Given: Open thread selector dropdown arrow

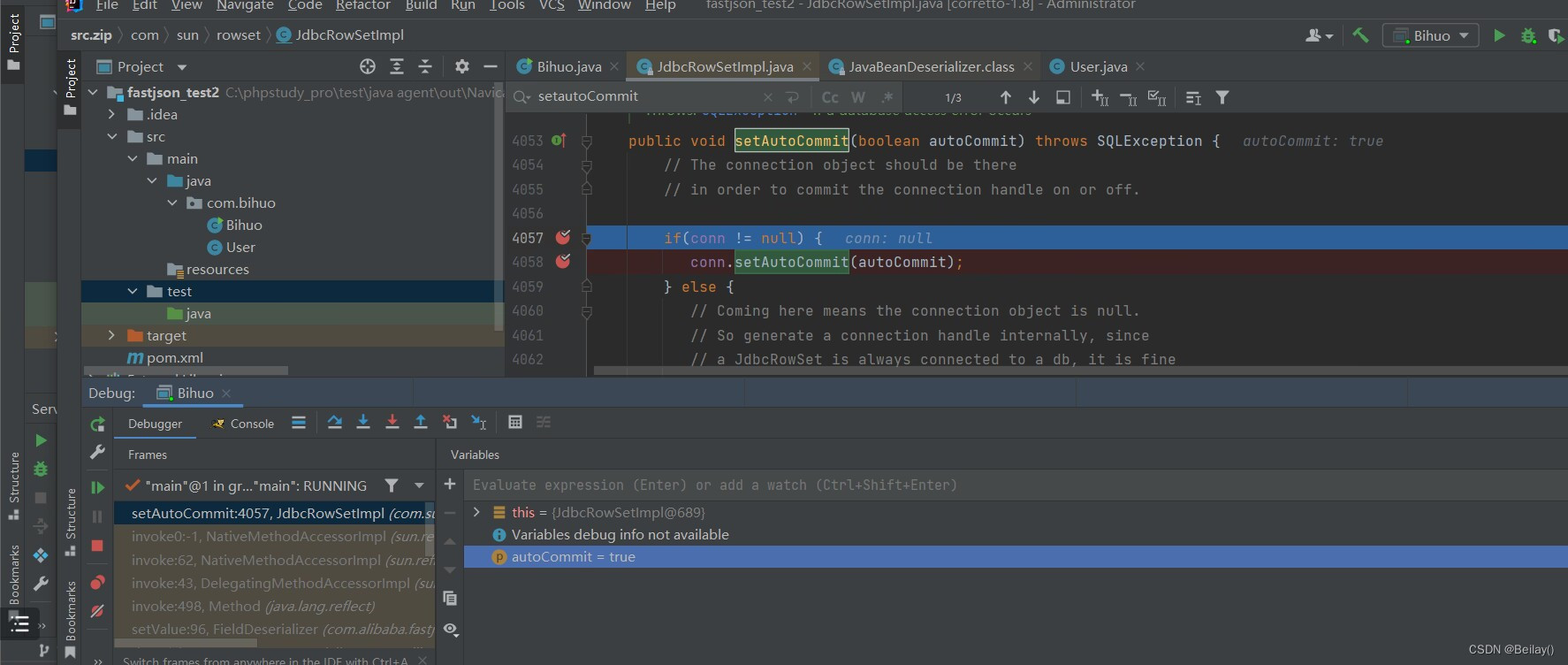Looking at the screenshot, I should coord(419,485).
